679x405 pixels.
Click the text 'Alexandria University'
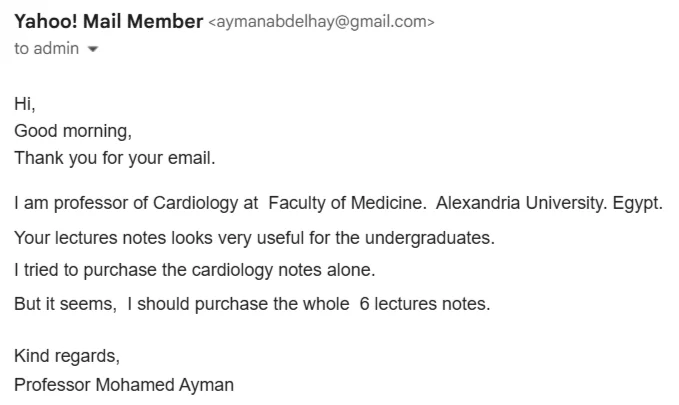click(x=518, y=203)
